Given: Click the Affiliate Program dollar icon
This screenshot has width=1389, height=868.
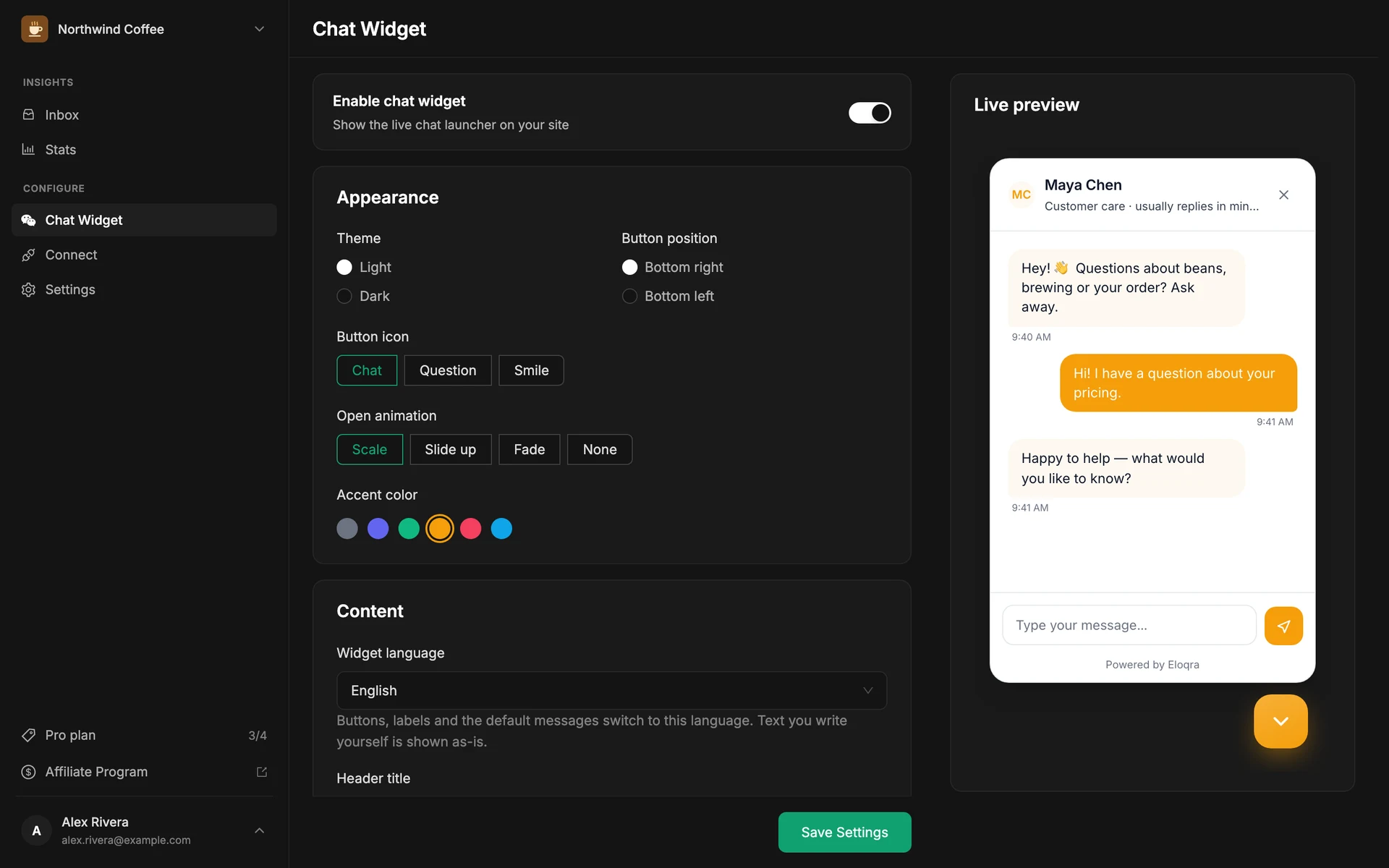Looking at the screenshot, I should [x=28, y=772].
